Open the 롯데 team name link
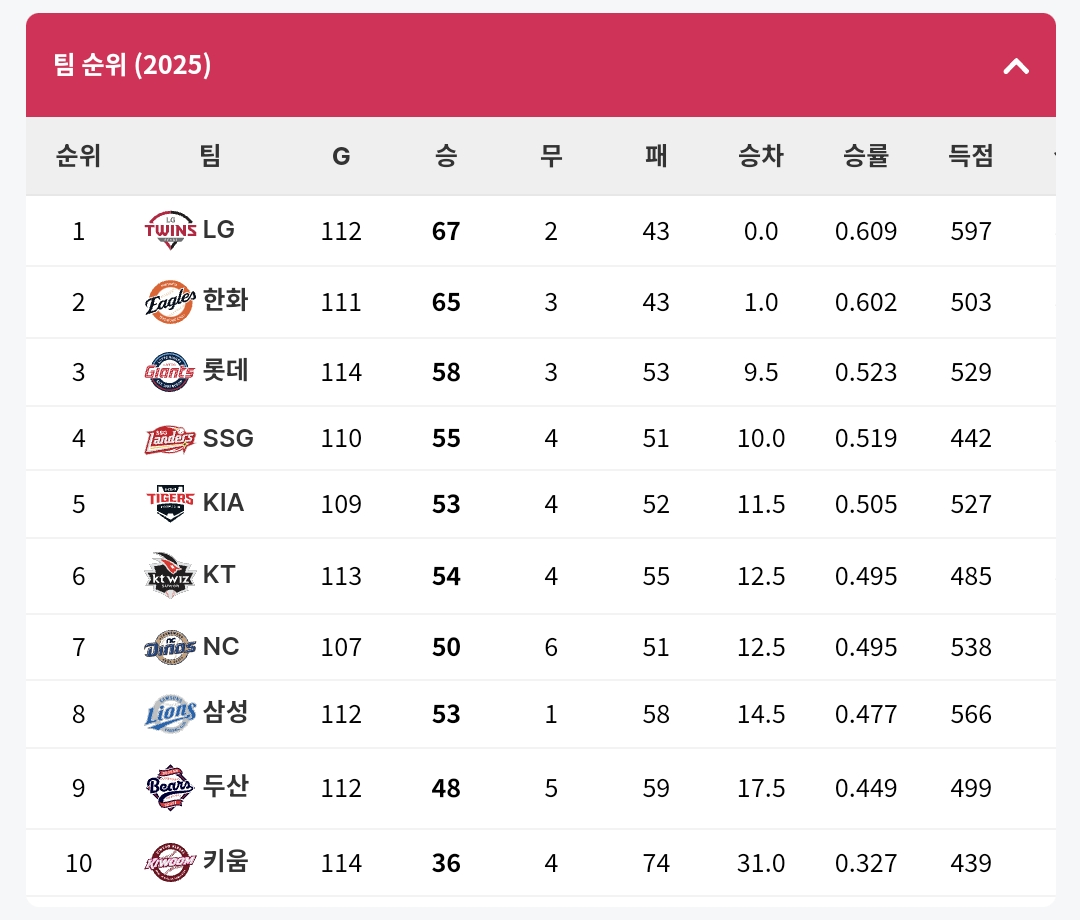The width and height of the screenshot is (1080, 920). pyautogui.click(x=225, y=371)
